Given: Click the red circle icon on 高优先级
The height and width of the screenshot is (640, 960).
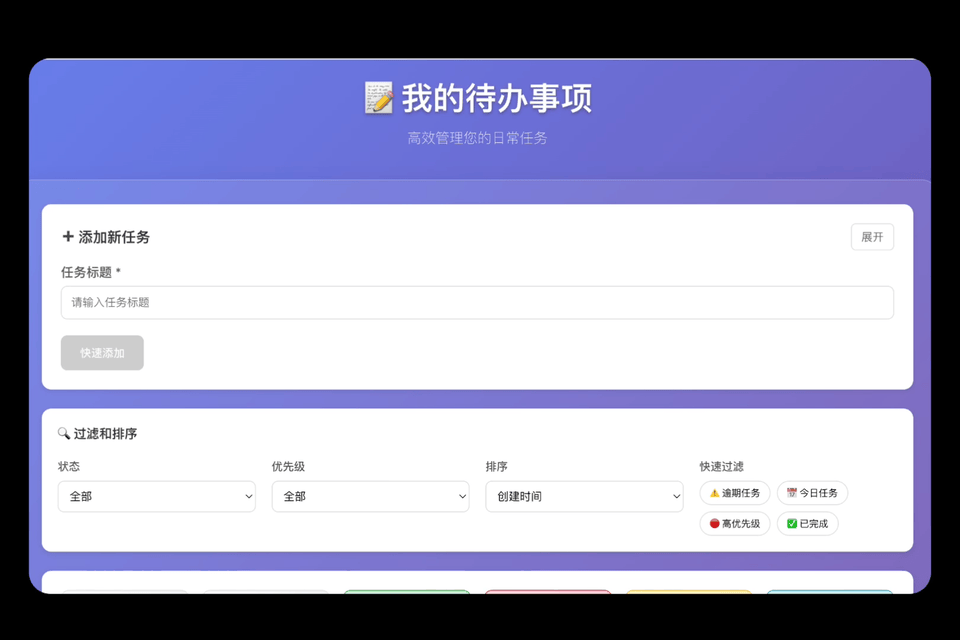Looking at the screenshot, I should [714, 523].
